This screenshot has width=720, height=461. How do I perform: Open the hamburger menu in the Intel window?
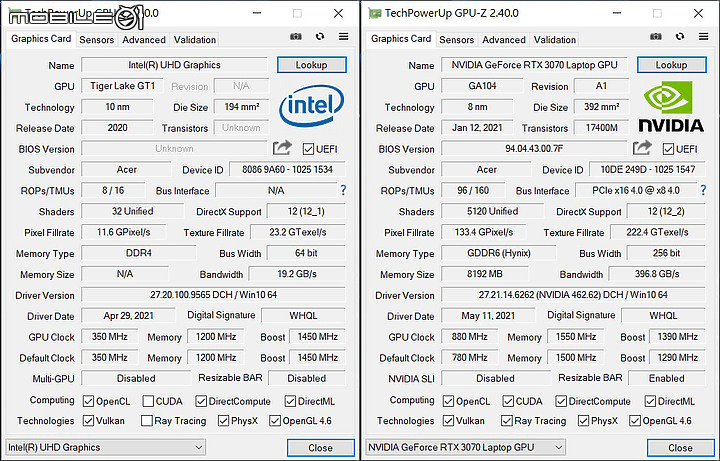tap(343, 36)
